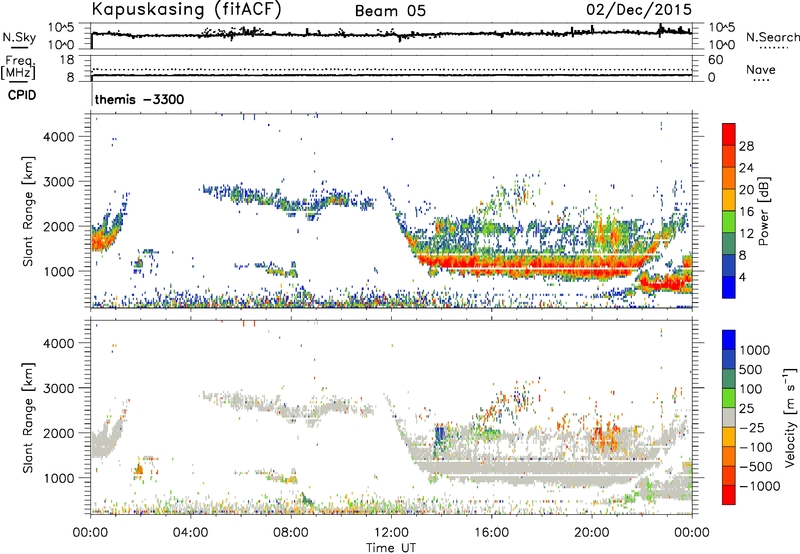Click the "Power [dB]" colorbar title
Screen dimensions: 800x554
(764, 211)
